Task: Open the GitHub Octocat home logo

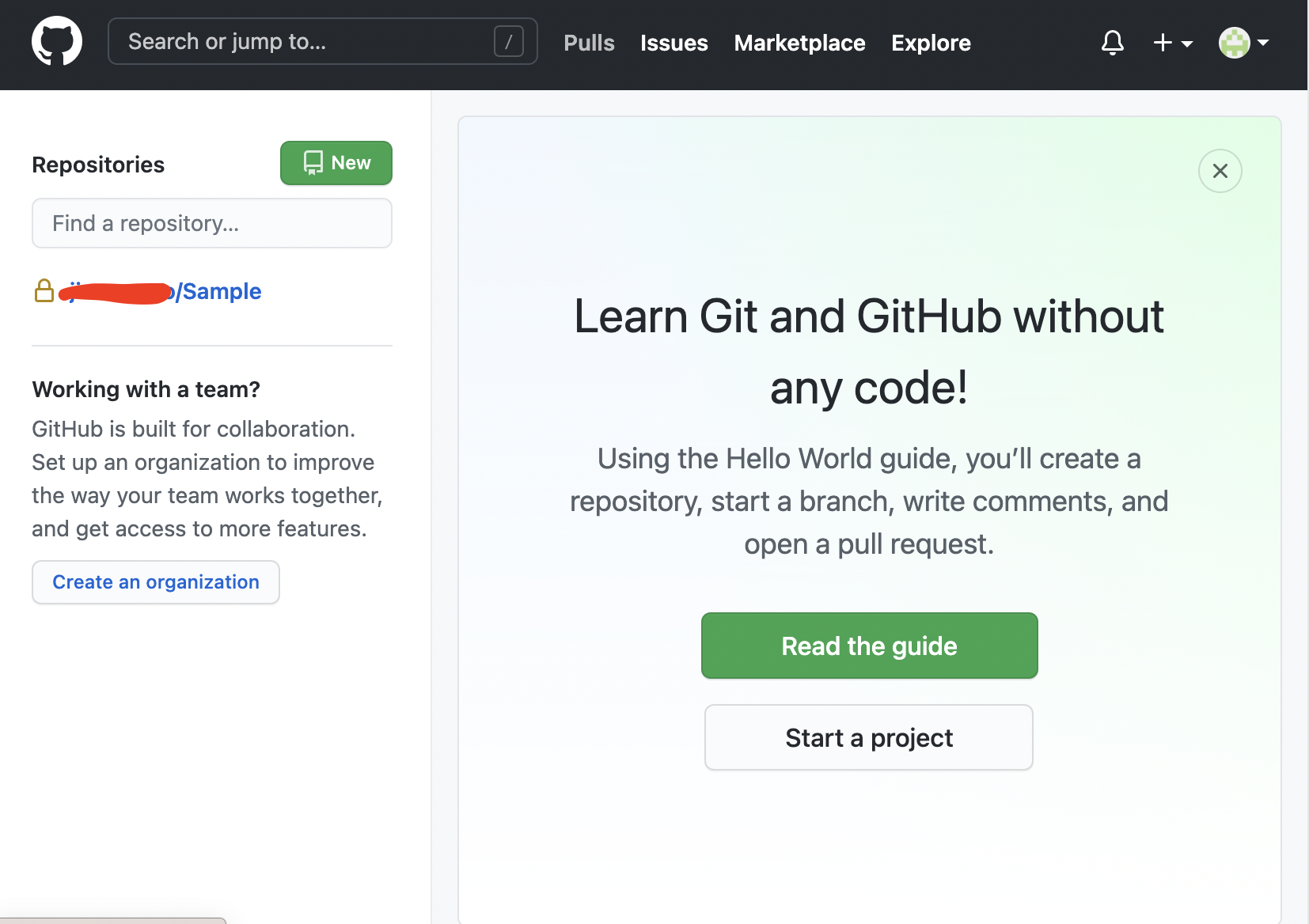Action: coord(57,41)
